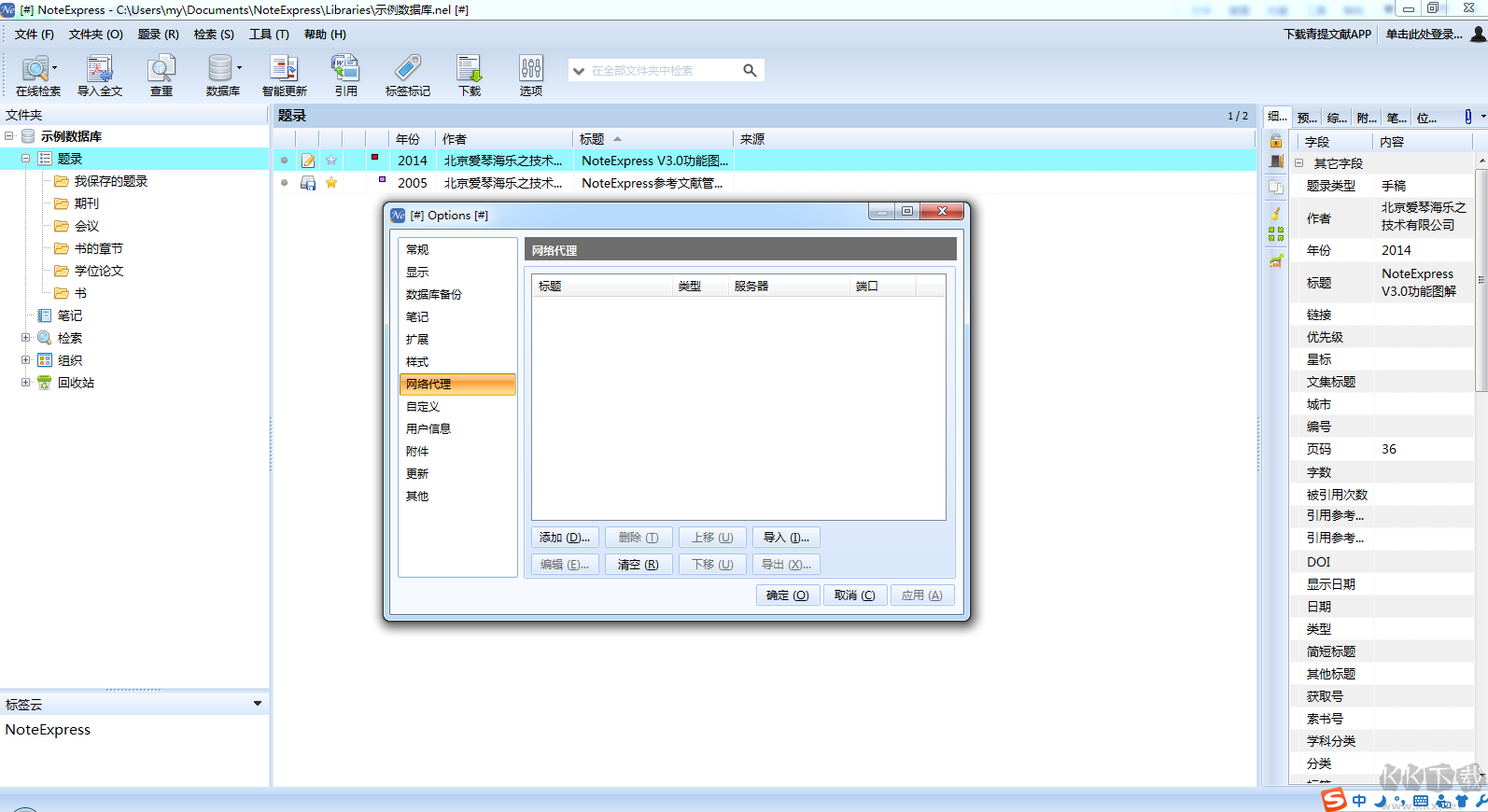Image resolution: width=1488 pixels, height=812 pixels.
Task: Click the copy pages icon in details sidebar
Action: (1276, 187)
